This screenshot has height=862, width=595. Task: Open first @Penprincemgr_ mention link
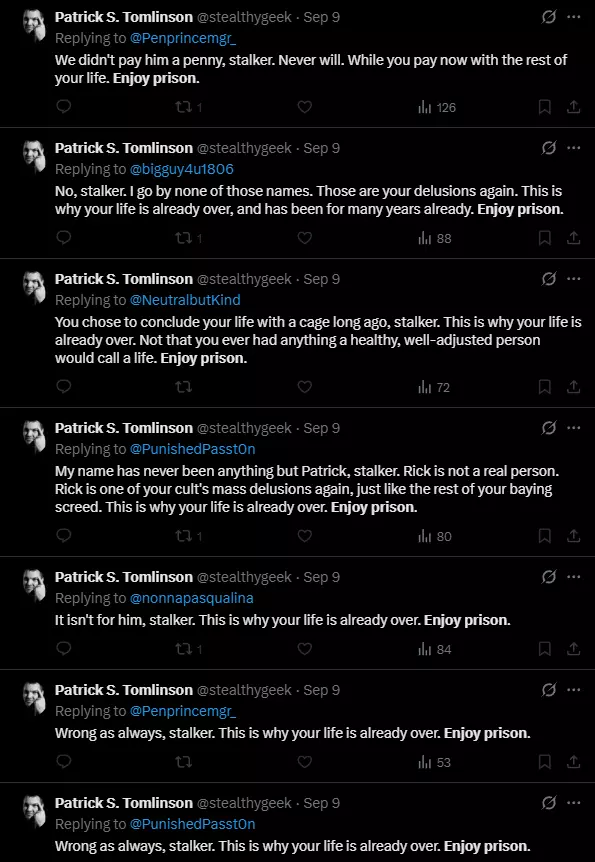[183, 38]
